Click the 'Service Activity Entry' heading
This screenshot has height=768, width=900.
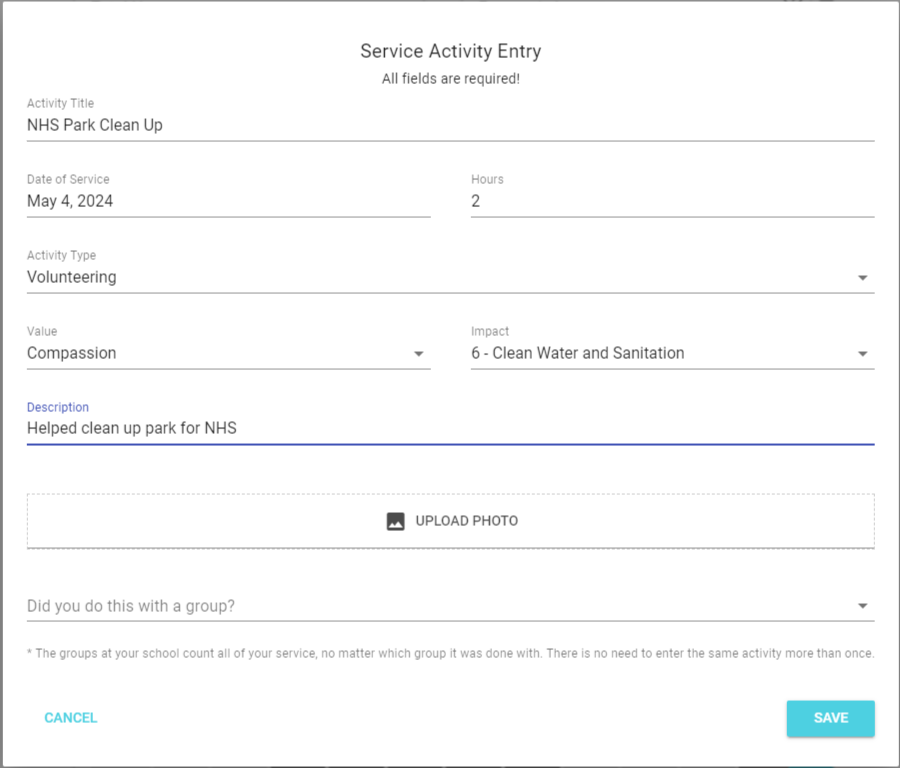point(450,51)
